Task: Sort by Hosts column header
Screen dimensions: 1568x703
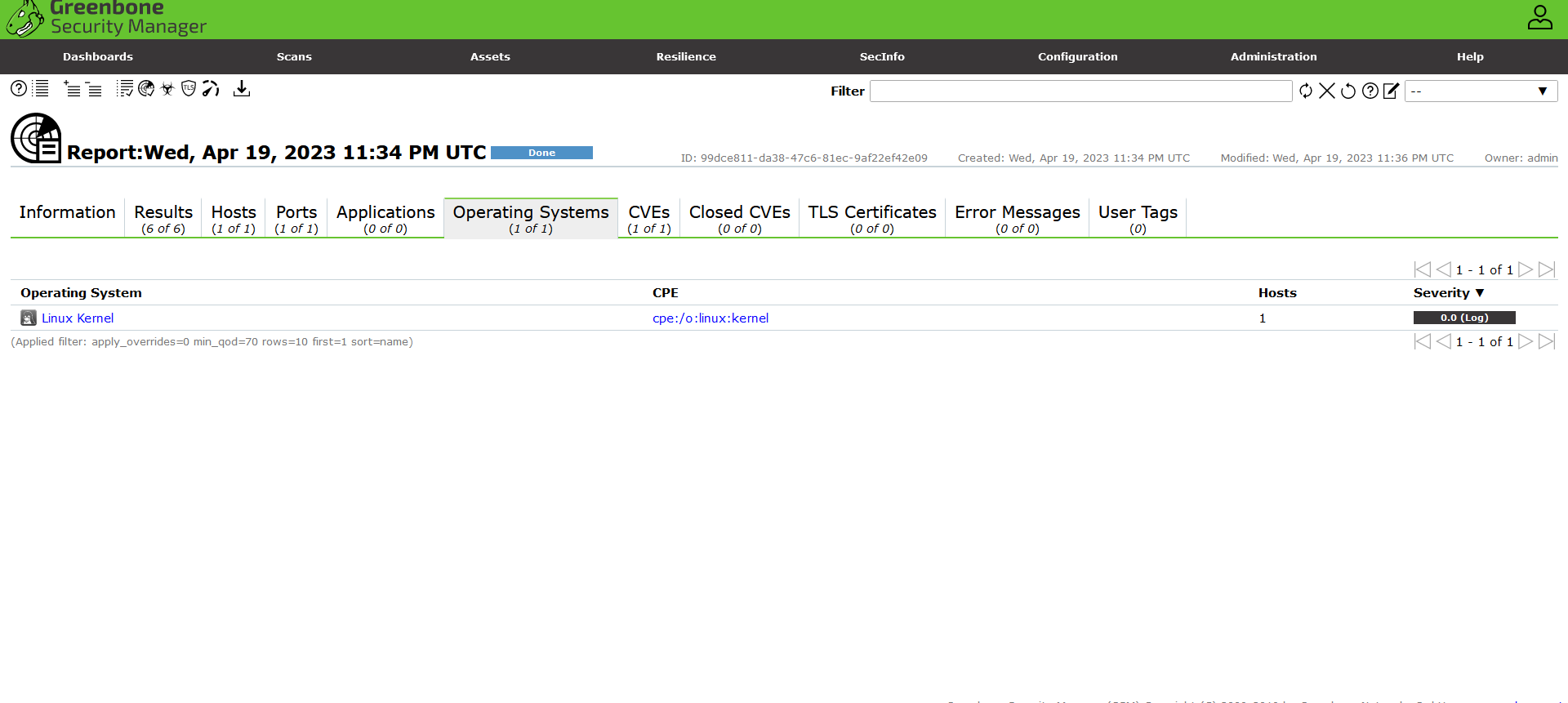Action: coord(1277,292)
